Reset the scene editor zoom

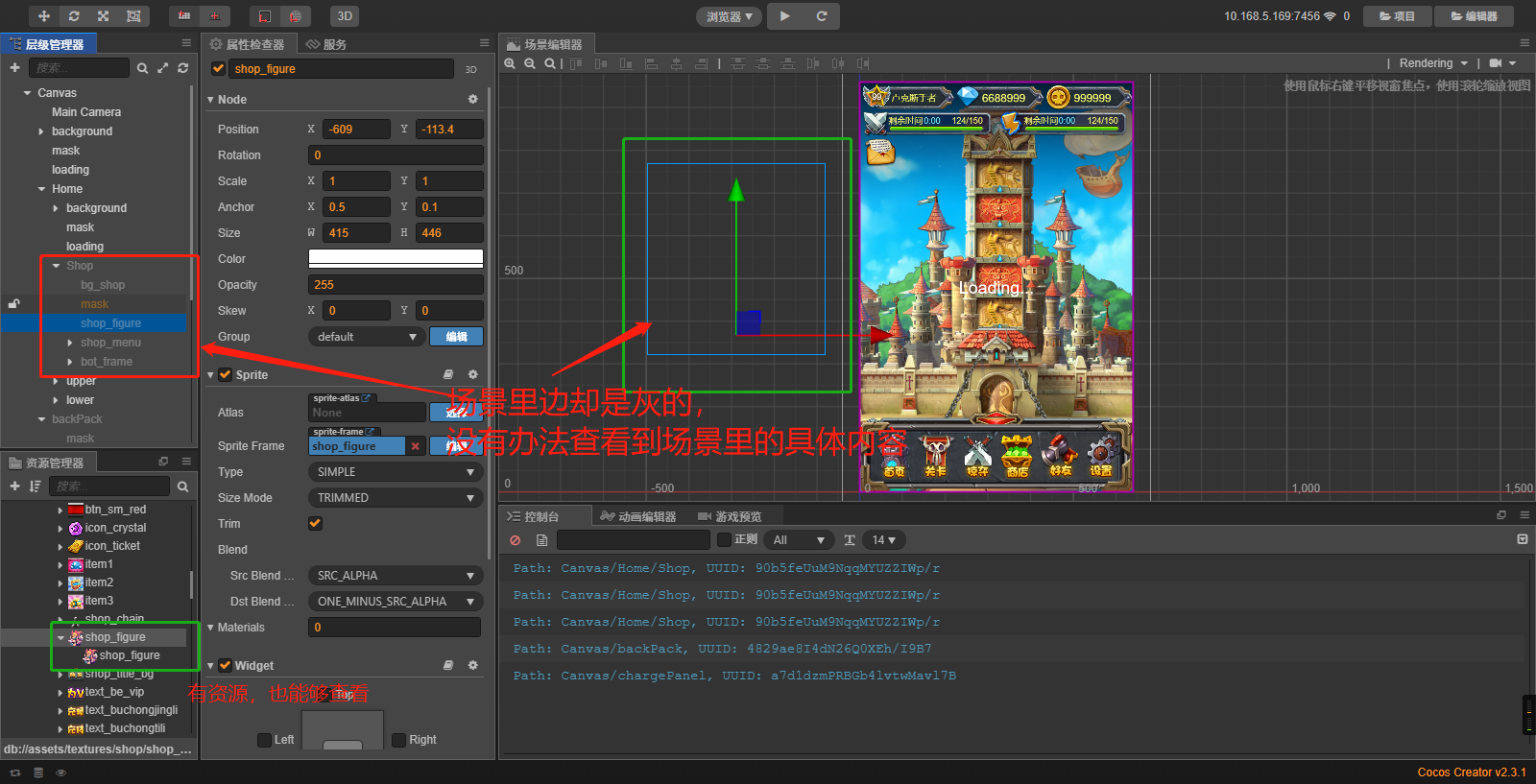coord(550,63)
